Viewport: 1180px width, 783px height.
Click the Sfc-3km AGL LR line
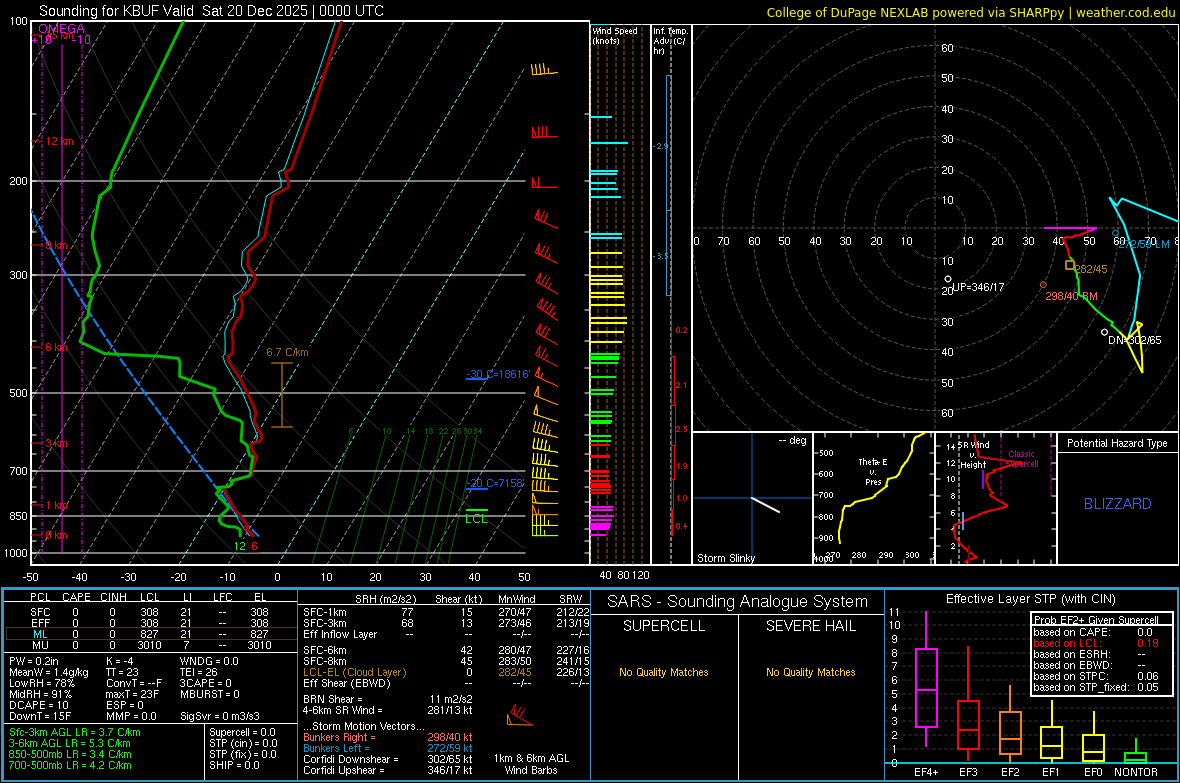pyautogui.click(x=75, y=732)
